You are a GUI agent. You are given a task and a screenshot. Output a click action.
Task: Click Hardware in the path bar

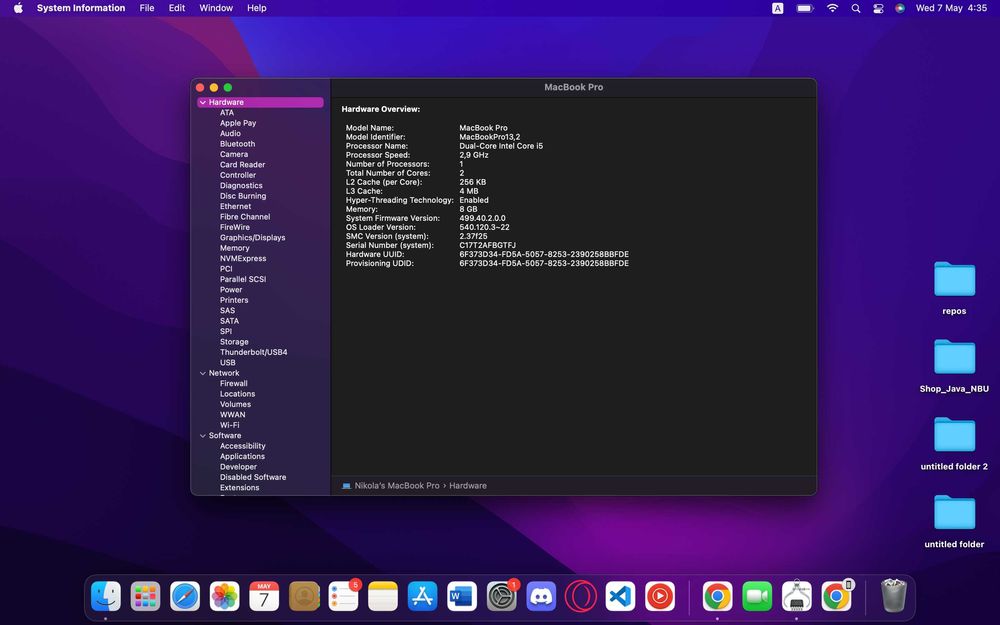point(467,486)
